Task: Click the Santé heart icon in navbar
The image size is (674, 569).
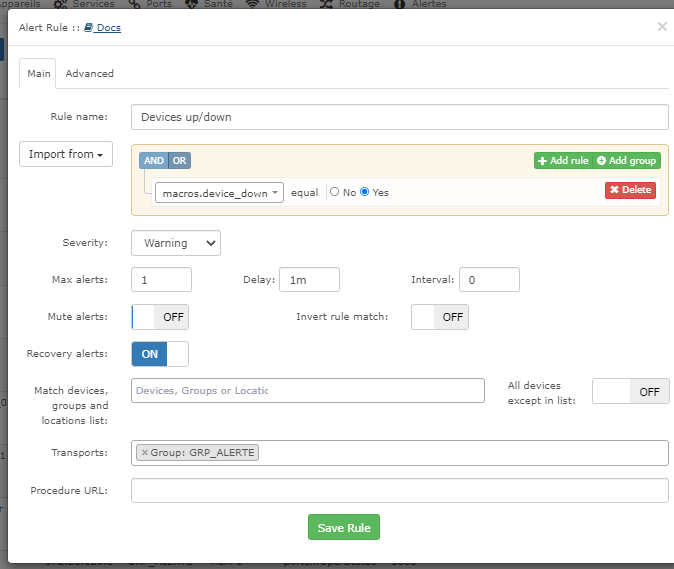Action: (190, 4)
